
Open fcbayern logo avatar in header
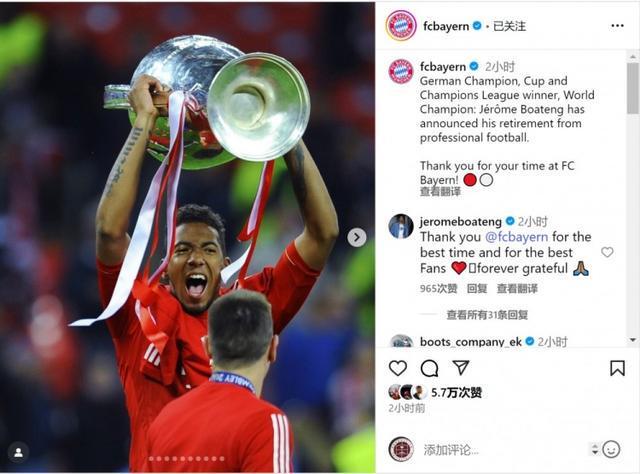point(401,26)
